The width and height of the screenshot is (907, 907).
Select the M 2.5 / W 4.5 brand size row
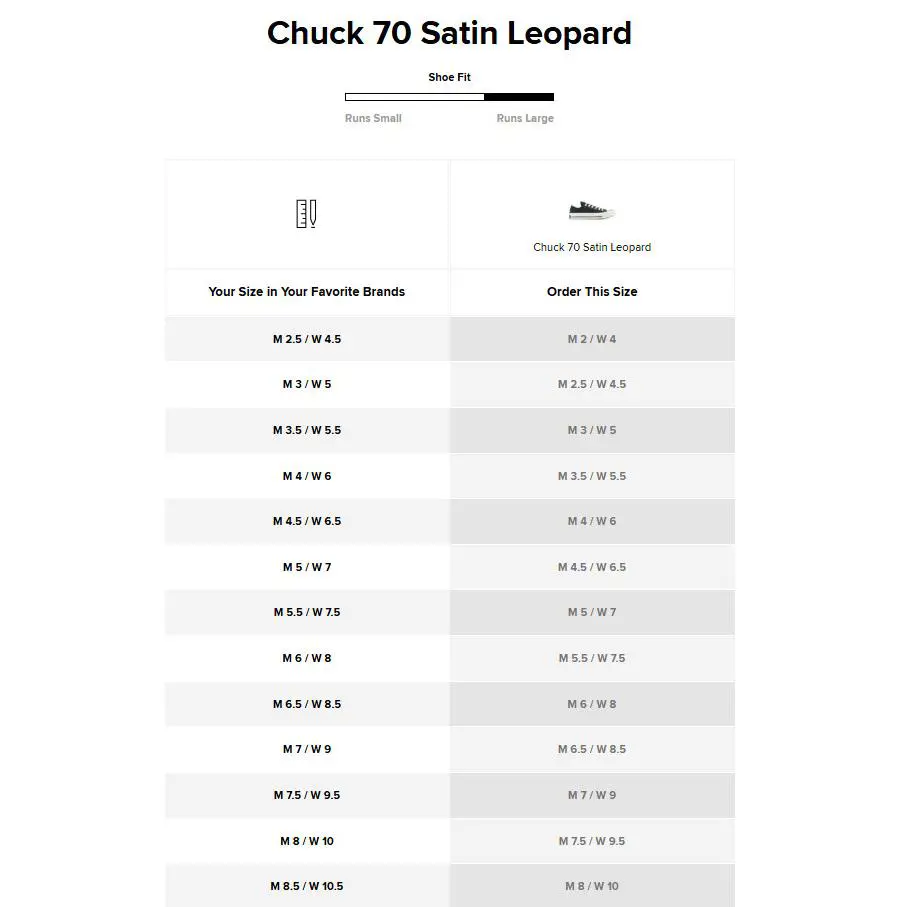(307, 339)
